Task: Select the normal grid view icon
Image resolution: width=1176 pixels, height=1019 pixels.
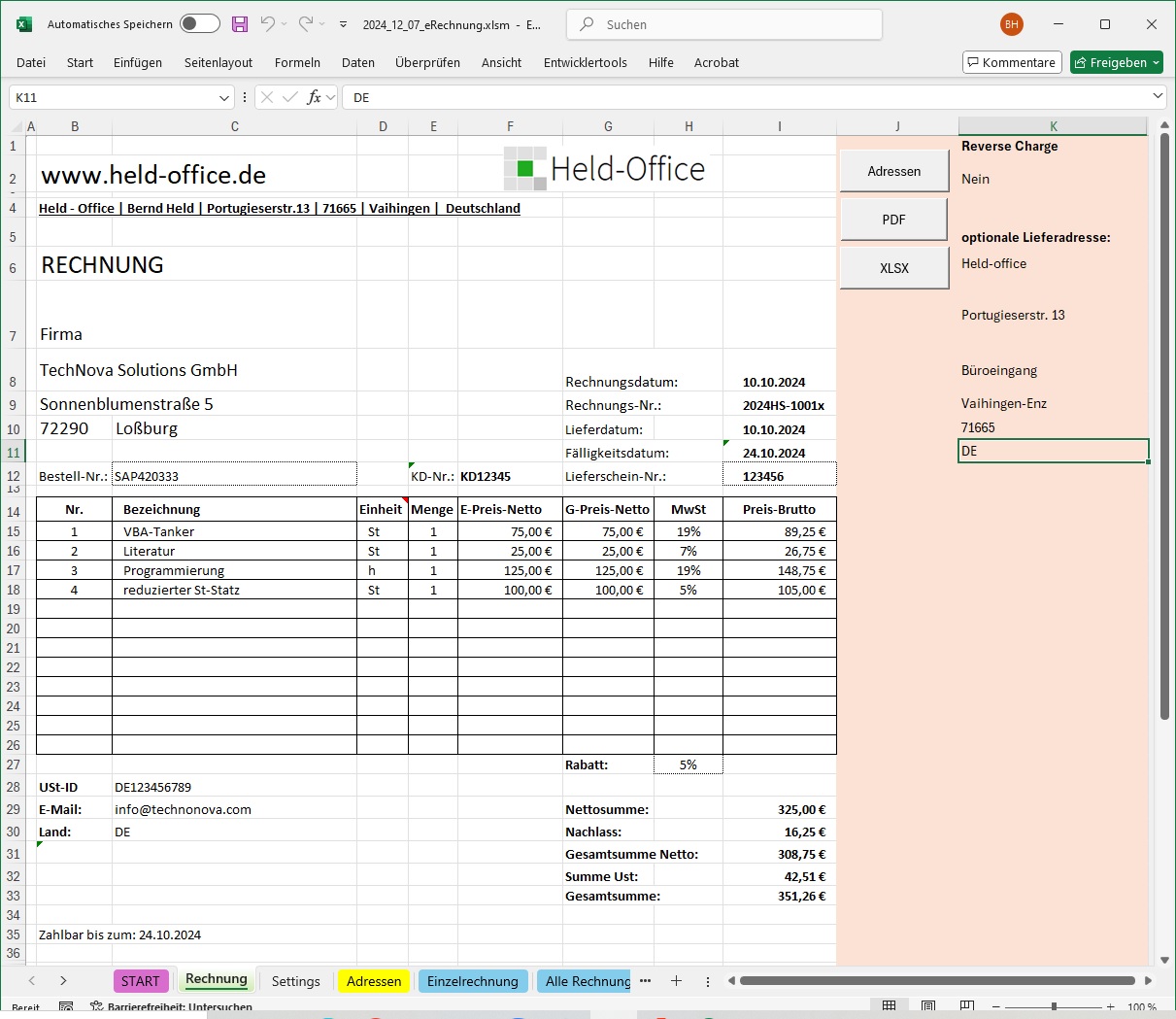Action: click(889, 1006)
